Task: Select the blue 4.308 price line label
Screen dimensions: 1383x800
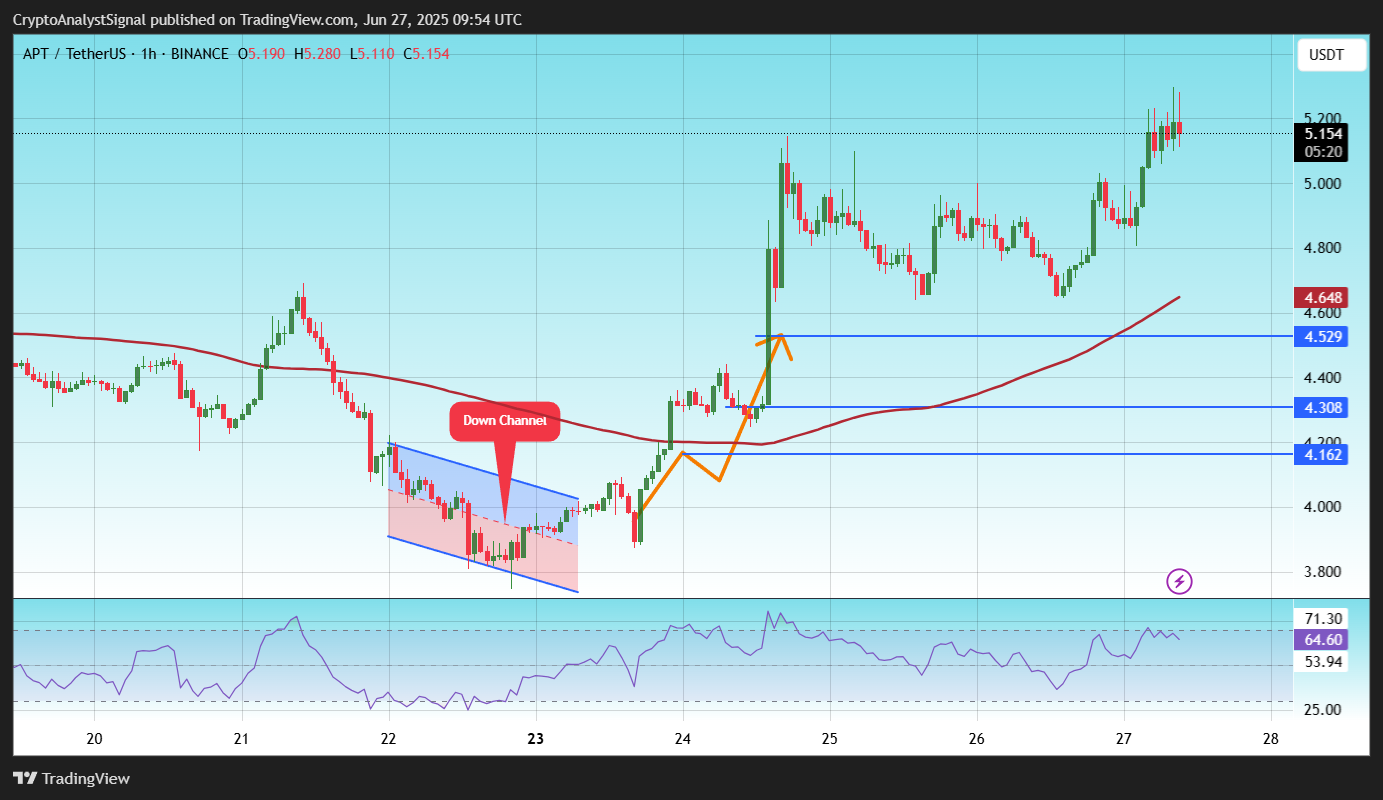Action: (1323, 407)
